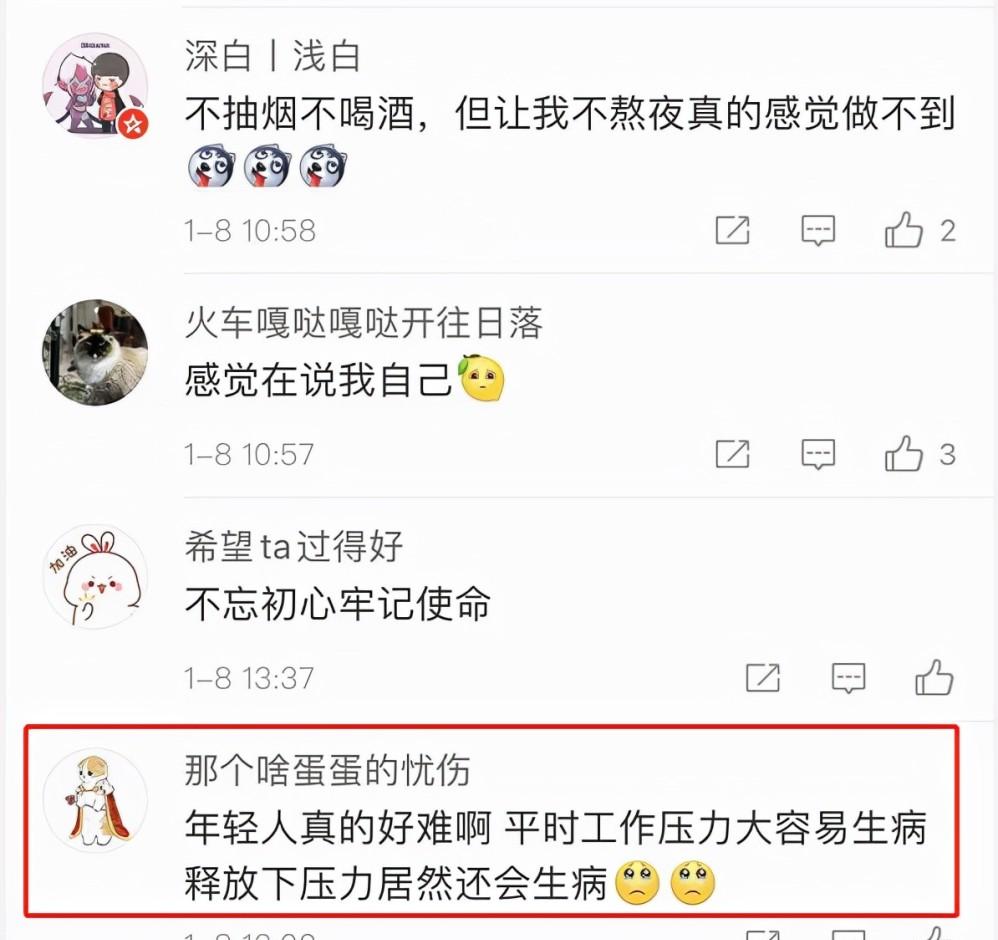Share the 感觉在说我自己 comment
Viewport: 998px width, 940px height.
733,454
